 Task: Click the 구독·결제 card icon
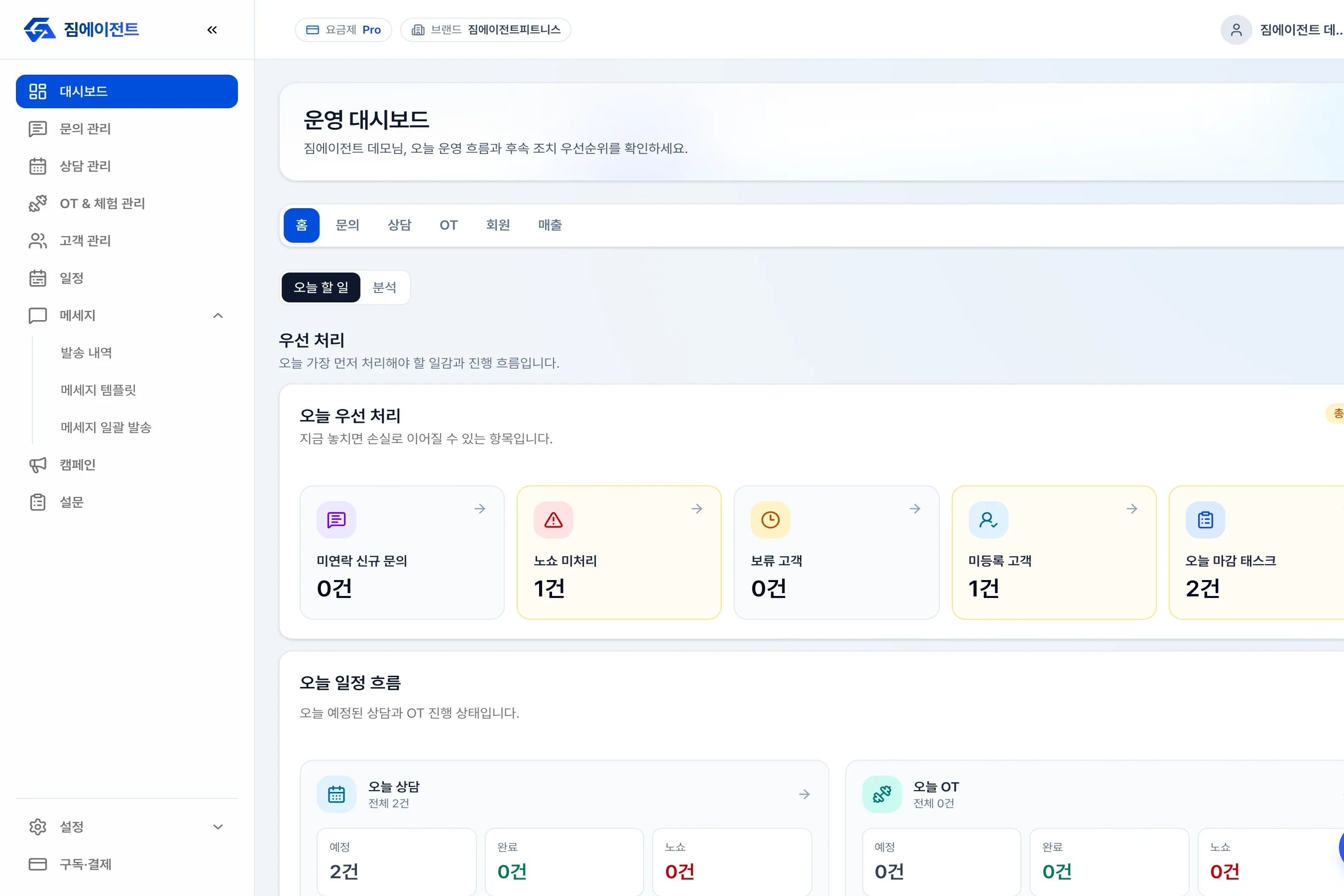click(38, 864)
